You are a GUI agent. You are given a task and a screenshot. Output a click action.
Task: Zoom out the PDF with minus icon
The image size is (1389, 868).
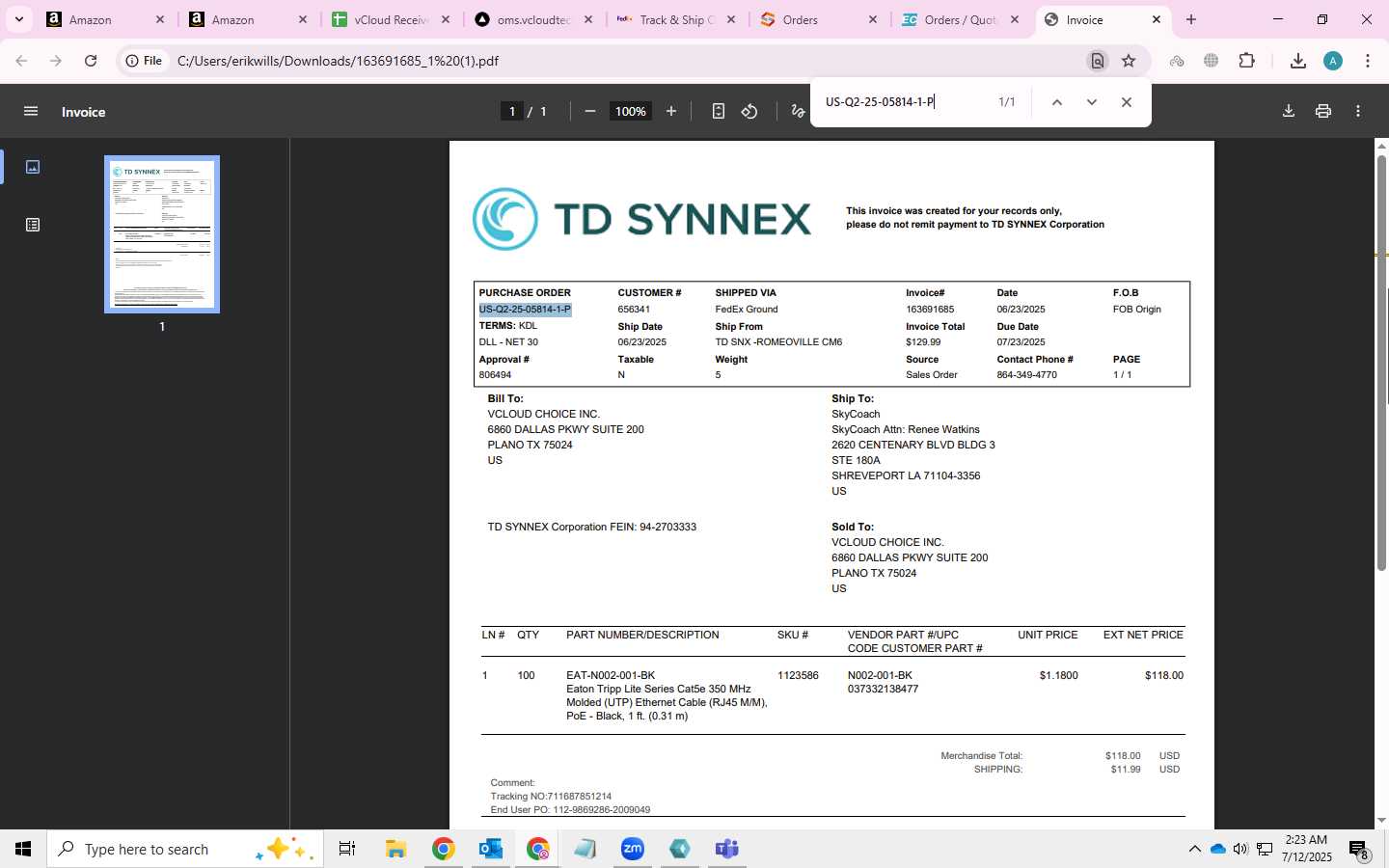590,112
